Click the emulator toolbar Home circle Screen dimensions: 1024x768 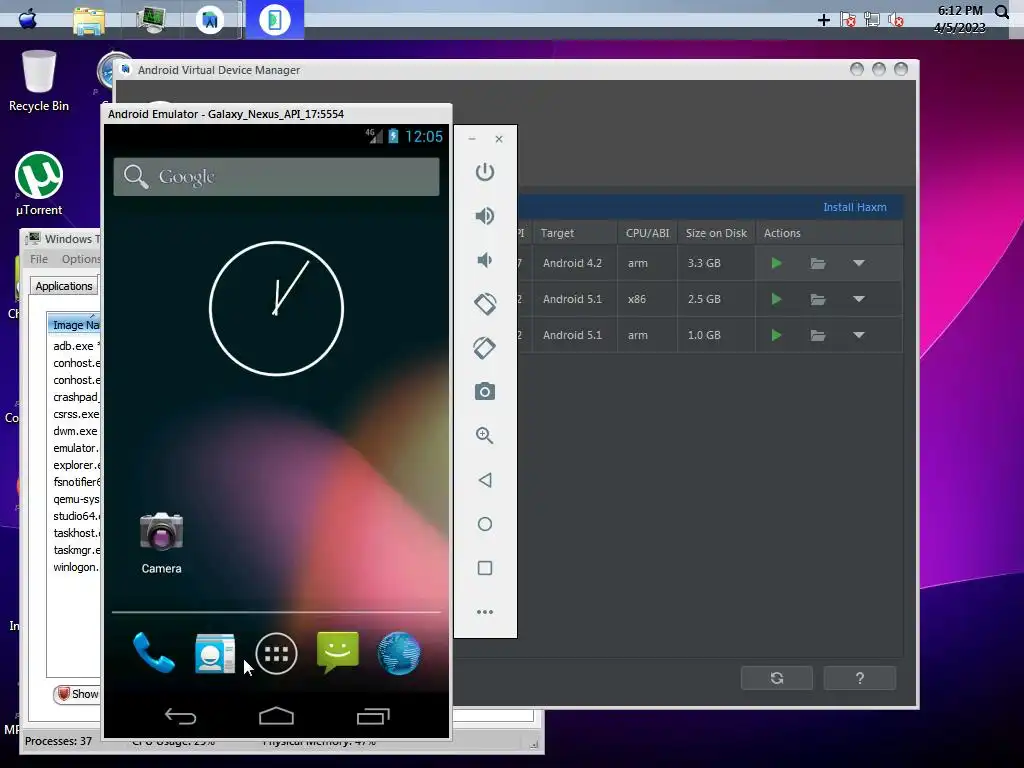pos(485,524)
